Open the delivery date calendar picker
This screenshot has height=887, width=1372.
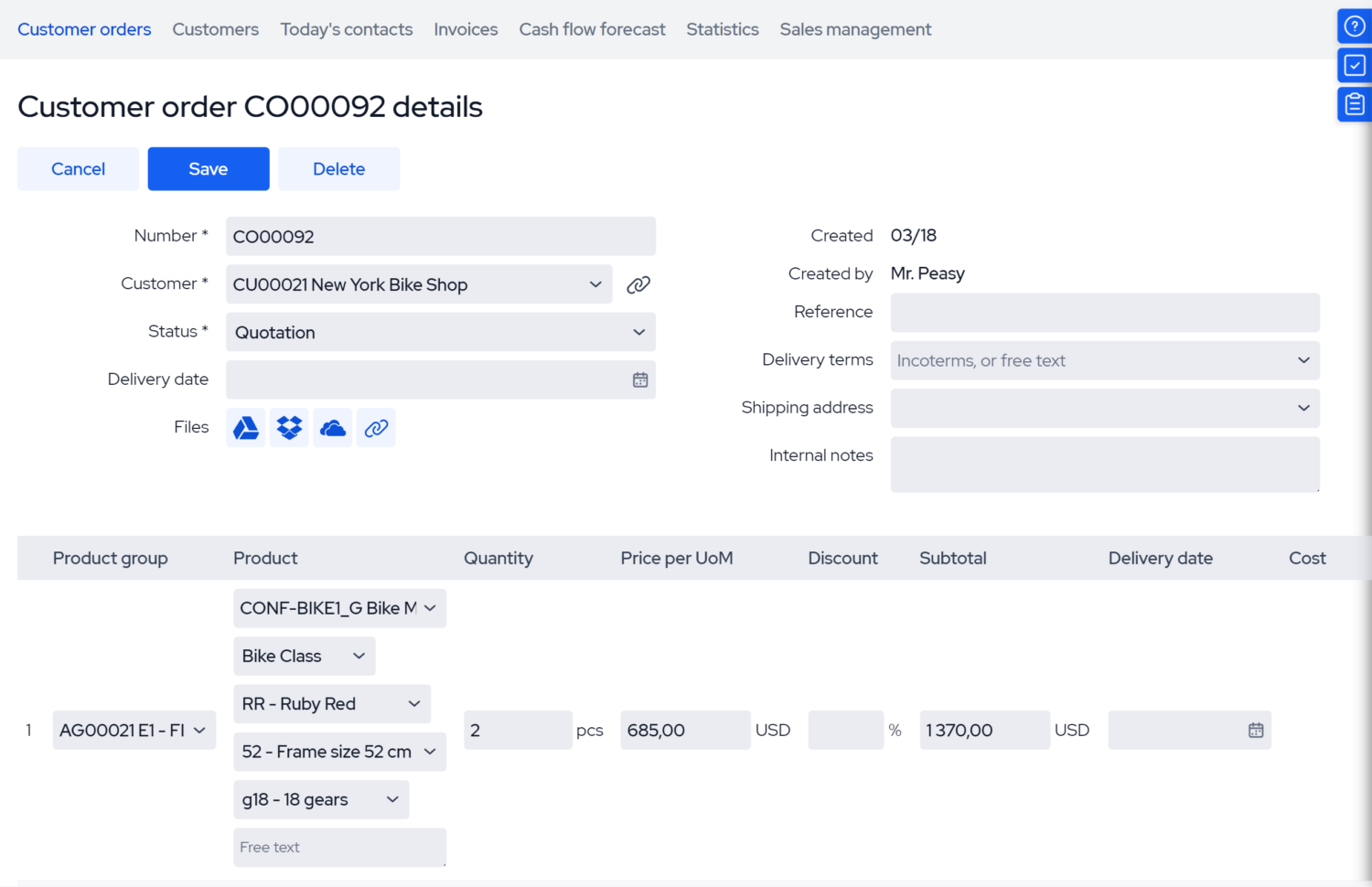tap(641, 379)
